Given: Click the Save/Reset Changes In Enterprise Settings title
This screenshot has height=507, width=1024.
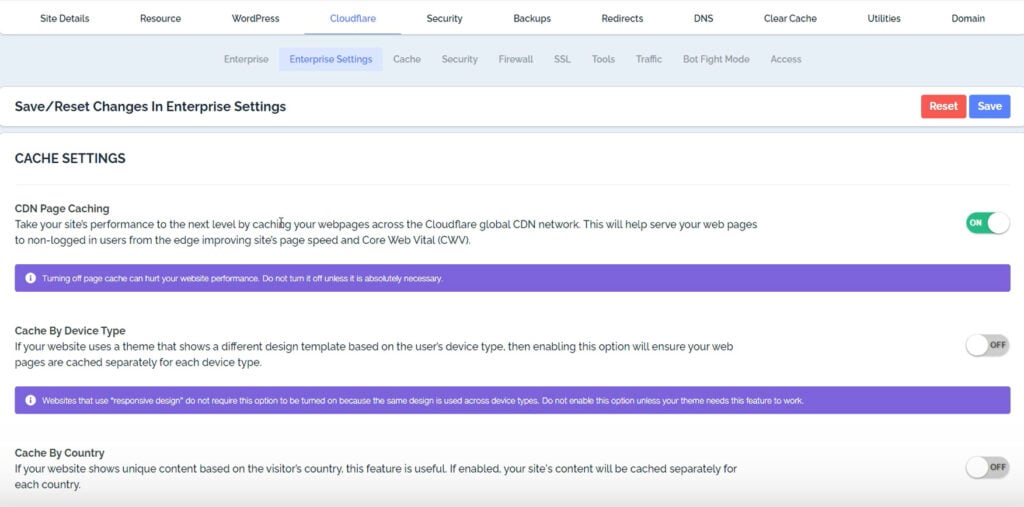Looking at the screenshot, I should point(150,106).
